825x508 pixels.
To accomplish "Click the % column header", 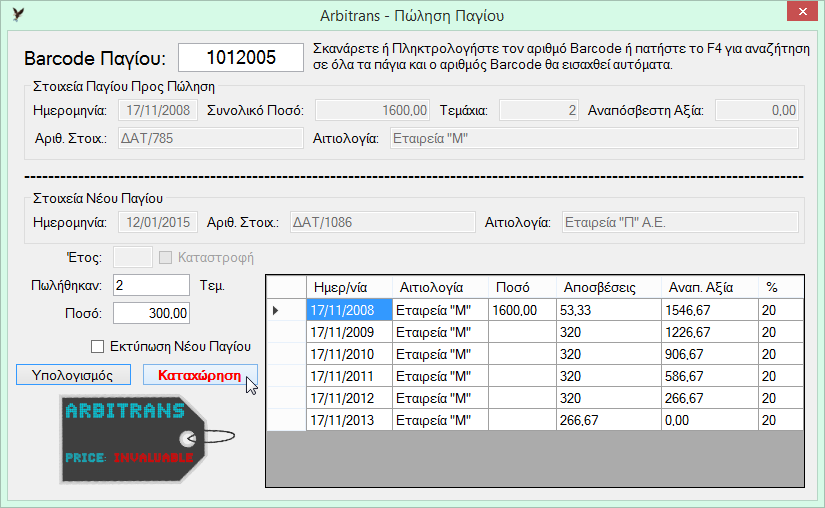I will click(x=781, y=288).
